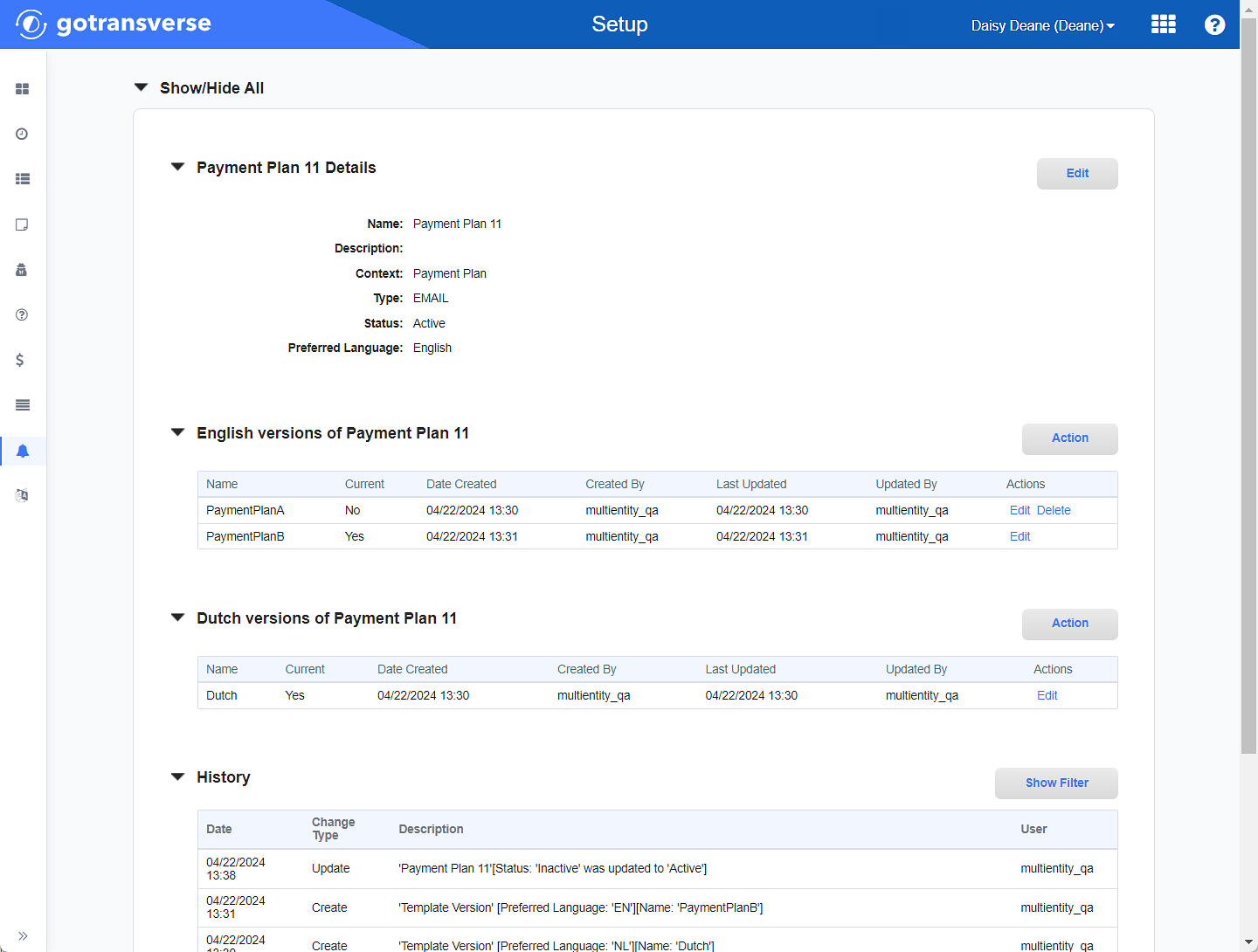Viewport: 1258px width, 952px height.
Task: Click Dutch name cell in Dutch versions table
Action: point(222,695)
